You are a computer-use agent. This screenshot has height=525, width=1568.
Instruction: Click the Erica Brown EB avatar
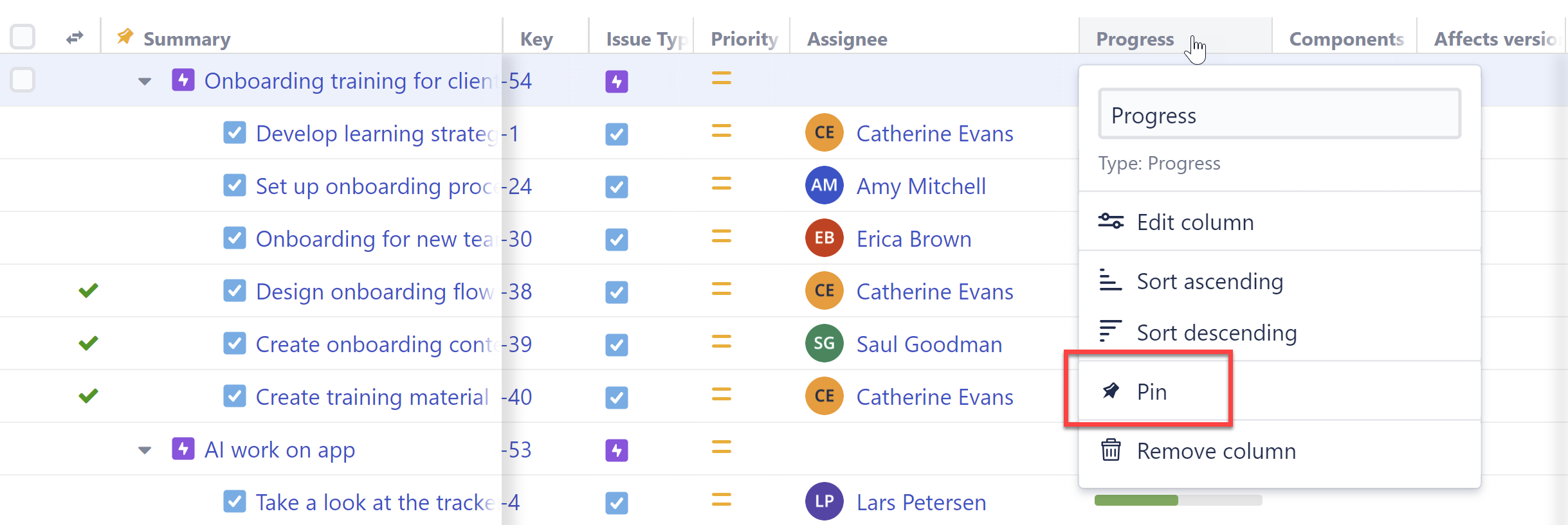[824, 238]
